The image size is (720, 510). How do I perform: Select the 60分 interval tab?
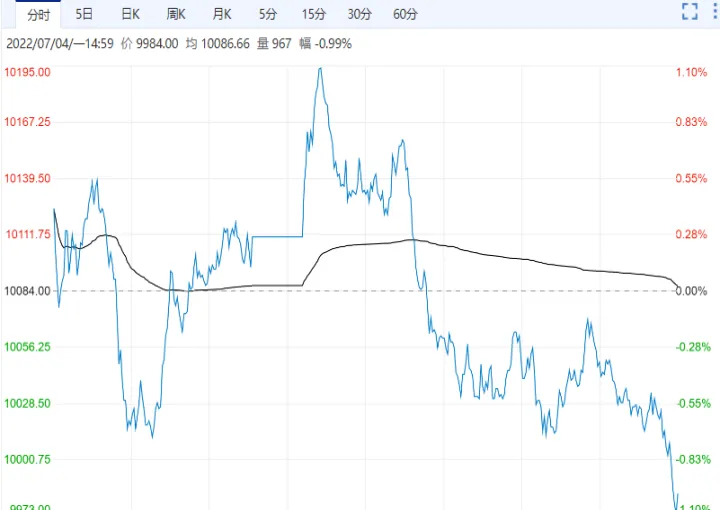(x=405, y=14)
